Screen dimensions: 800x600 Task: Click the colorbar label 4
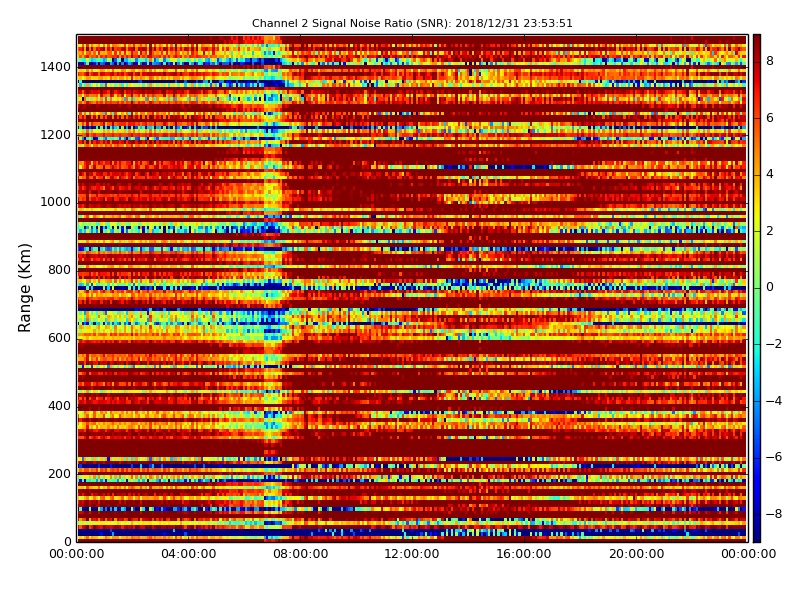[770, 174]
